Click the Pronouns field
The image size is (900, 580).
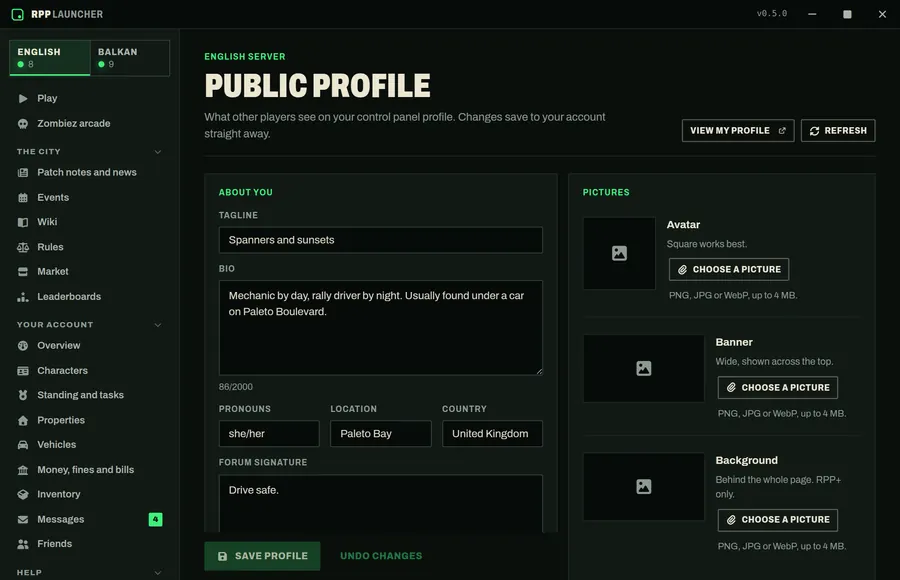(x=269, y=434)
